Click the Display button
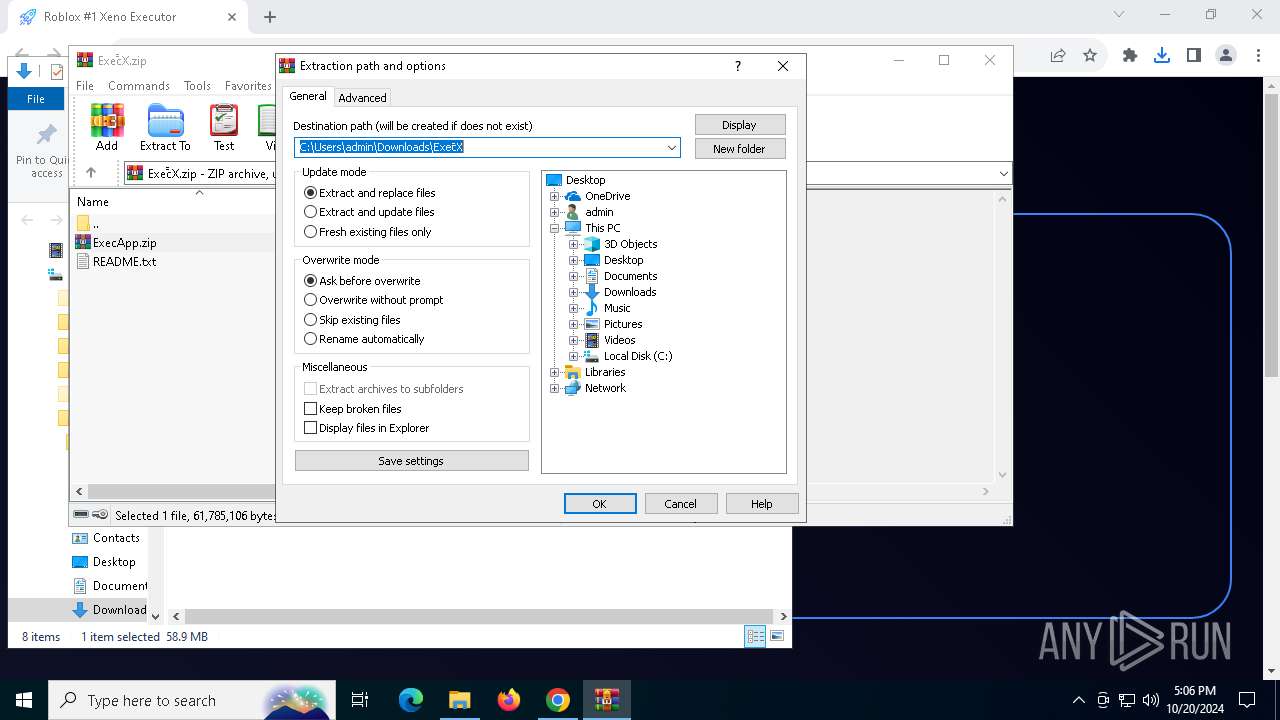 click(x=740, y=125)
